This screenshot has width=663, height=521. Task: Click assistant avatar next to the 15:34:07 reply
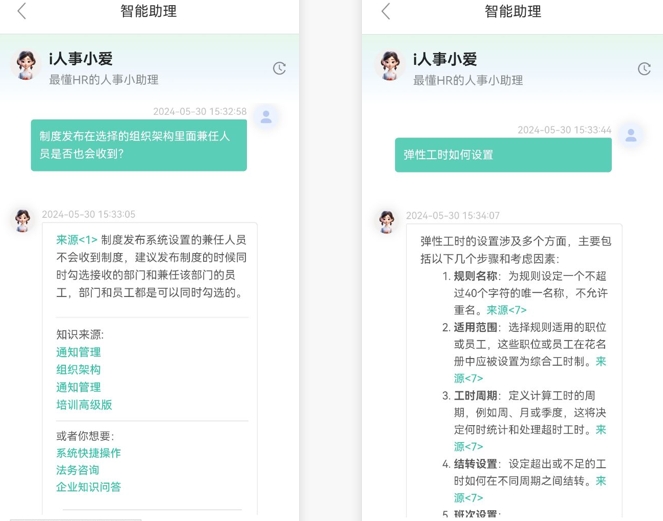click(x=387, y=222)
